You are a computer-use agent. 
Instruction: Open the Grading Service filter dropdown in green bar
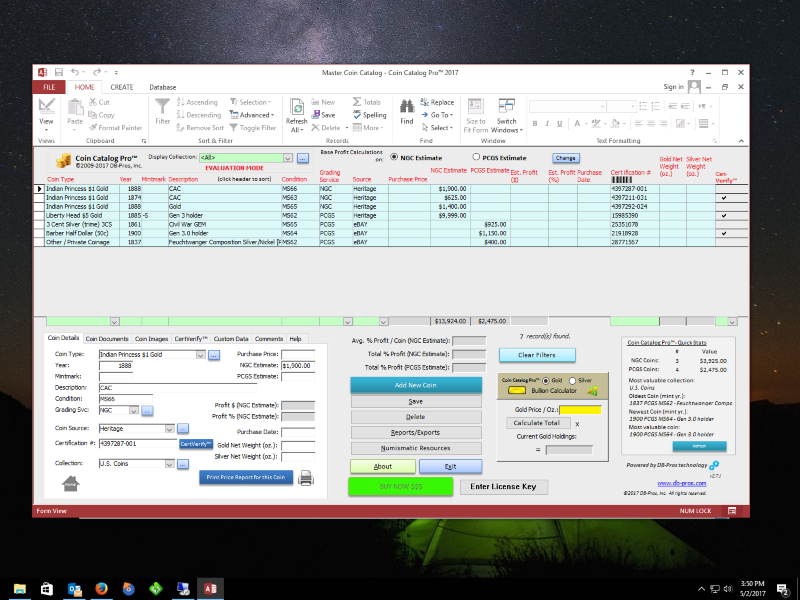[x=347, y=321]
